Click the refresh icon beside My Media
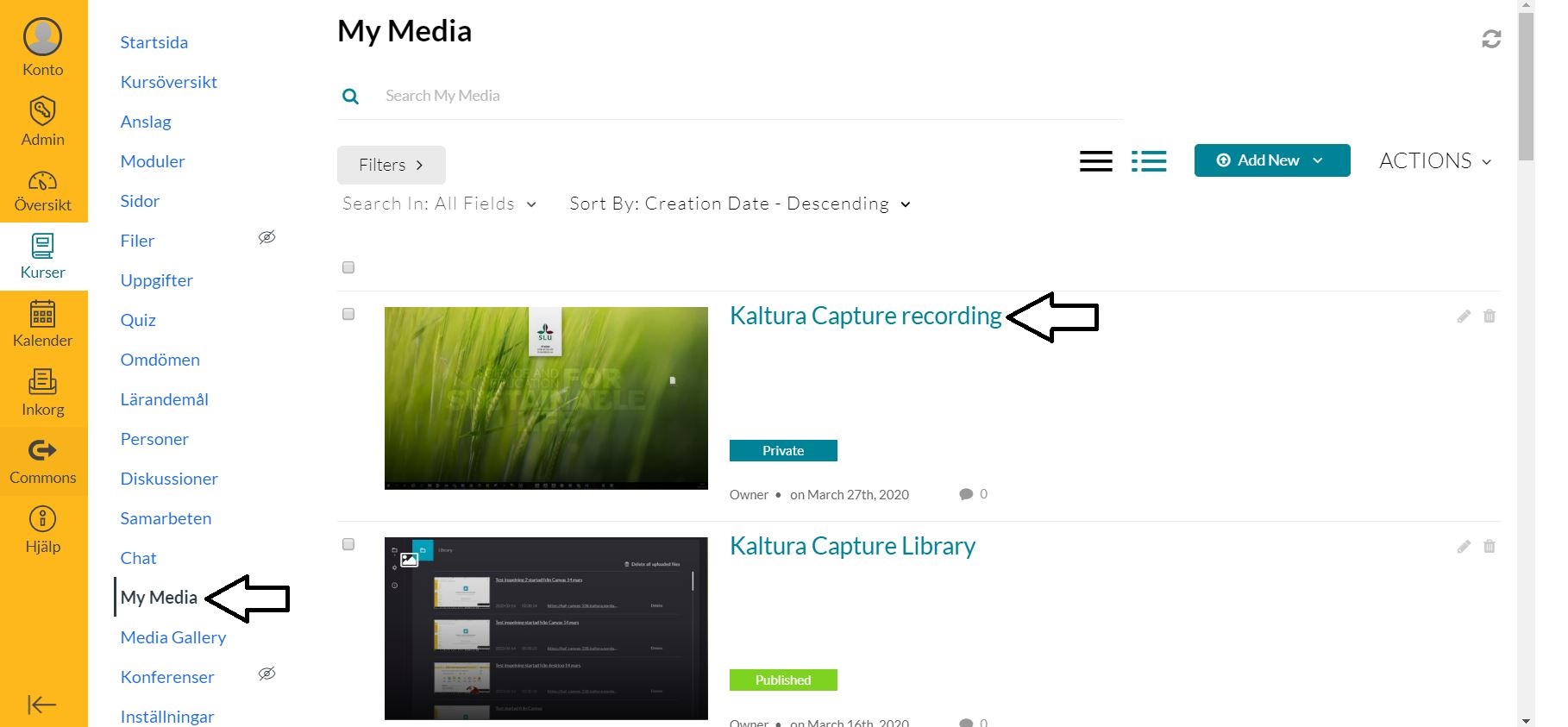 click(1491, 39)
